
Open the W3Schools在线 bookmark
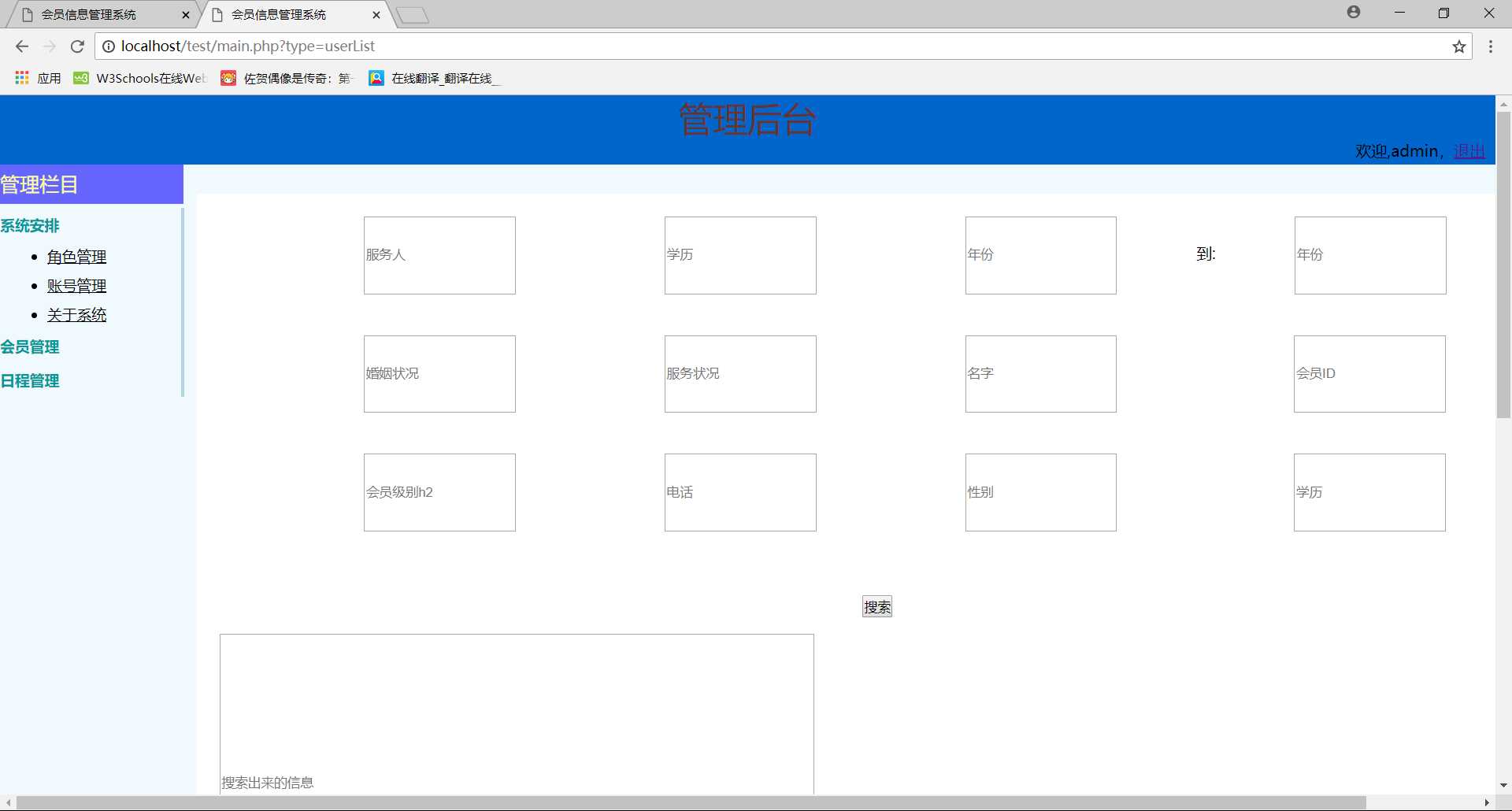tap(140, 78)
